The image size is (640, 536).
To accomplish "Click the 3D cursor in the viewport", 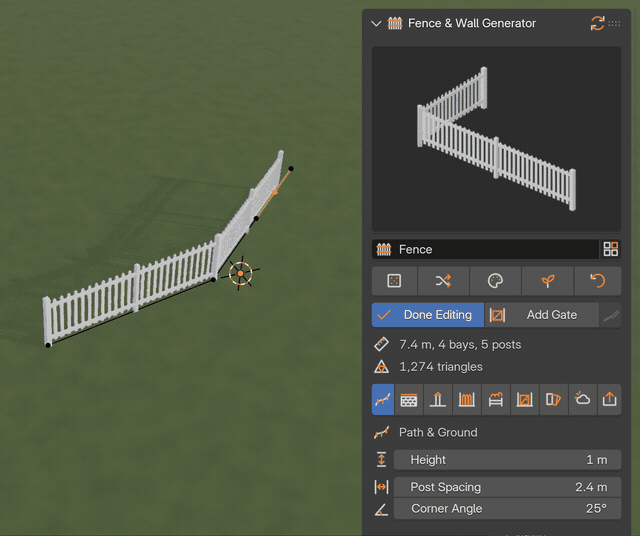I will 240,273.
